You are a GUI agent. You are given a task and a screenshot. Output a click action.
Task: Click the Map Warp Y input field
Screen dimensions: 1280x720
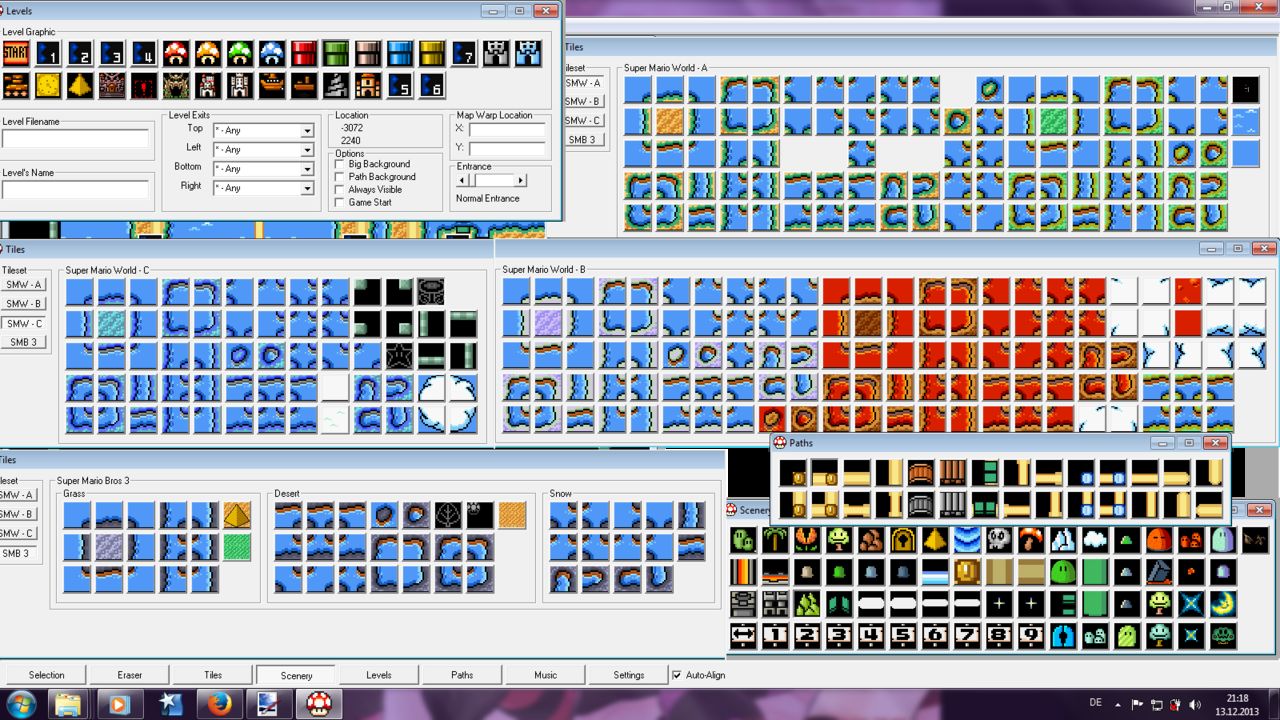(x=508, y=149)
